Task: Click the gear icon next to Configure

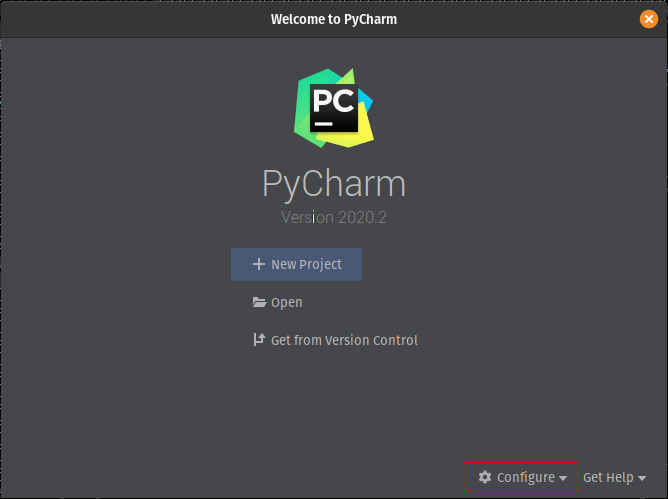Action: 485,477
